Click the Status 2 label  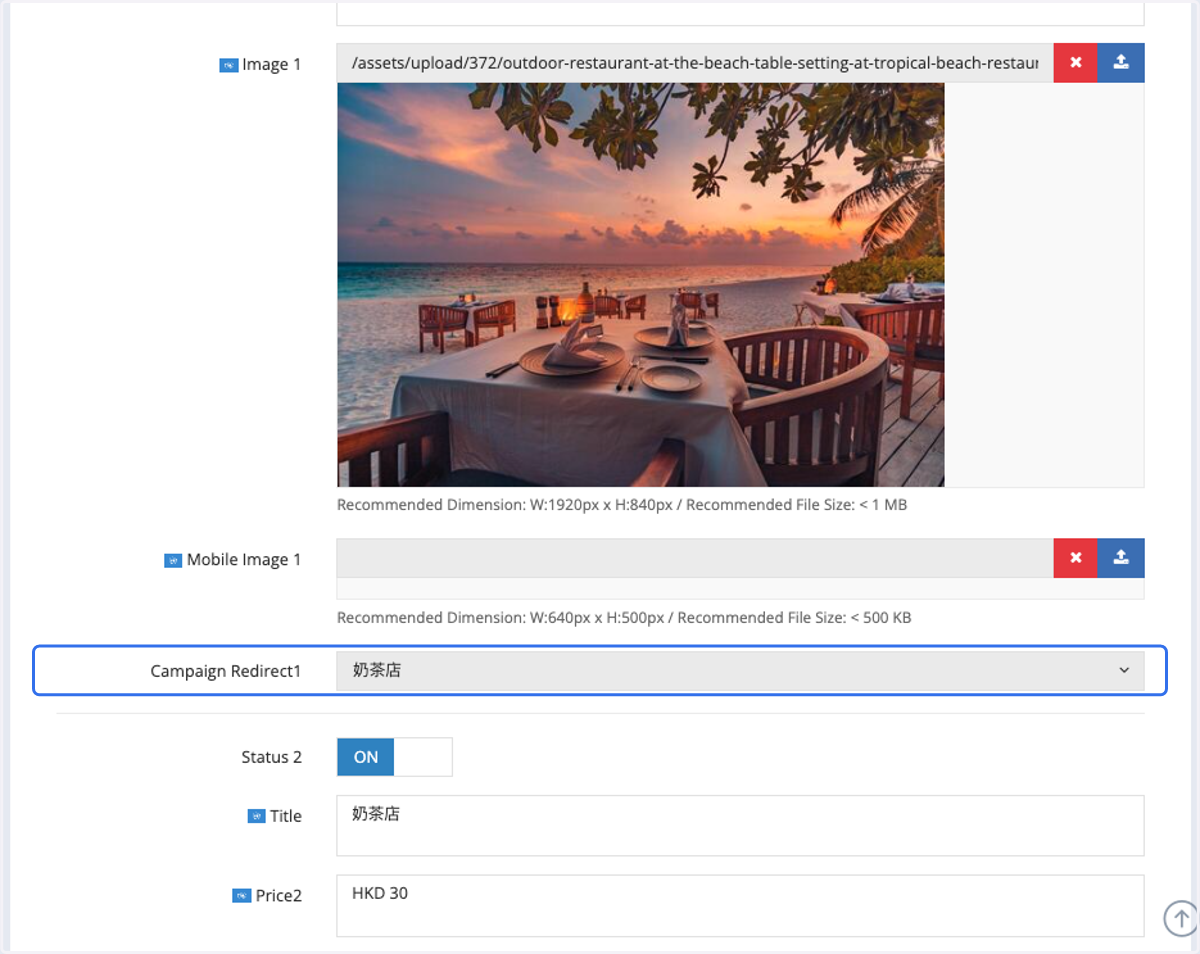coord(271,757)
